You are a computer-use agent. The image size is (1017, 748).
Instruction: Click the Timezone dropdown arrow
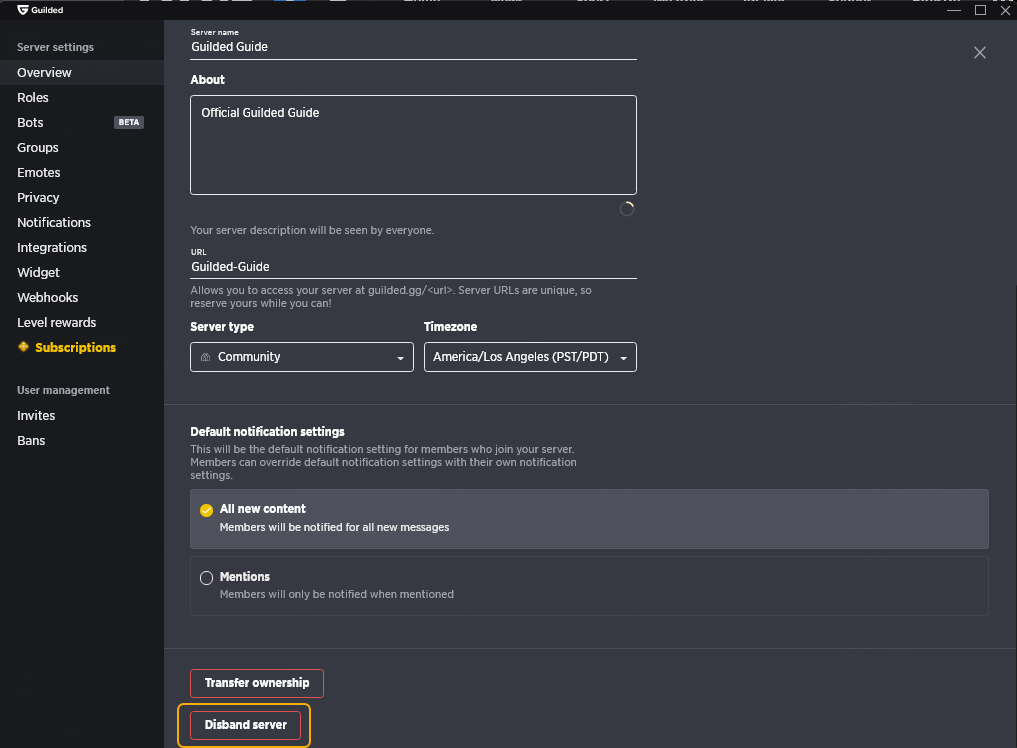623,358
